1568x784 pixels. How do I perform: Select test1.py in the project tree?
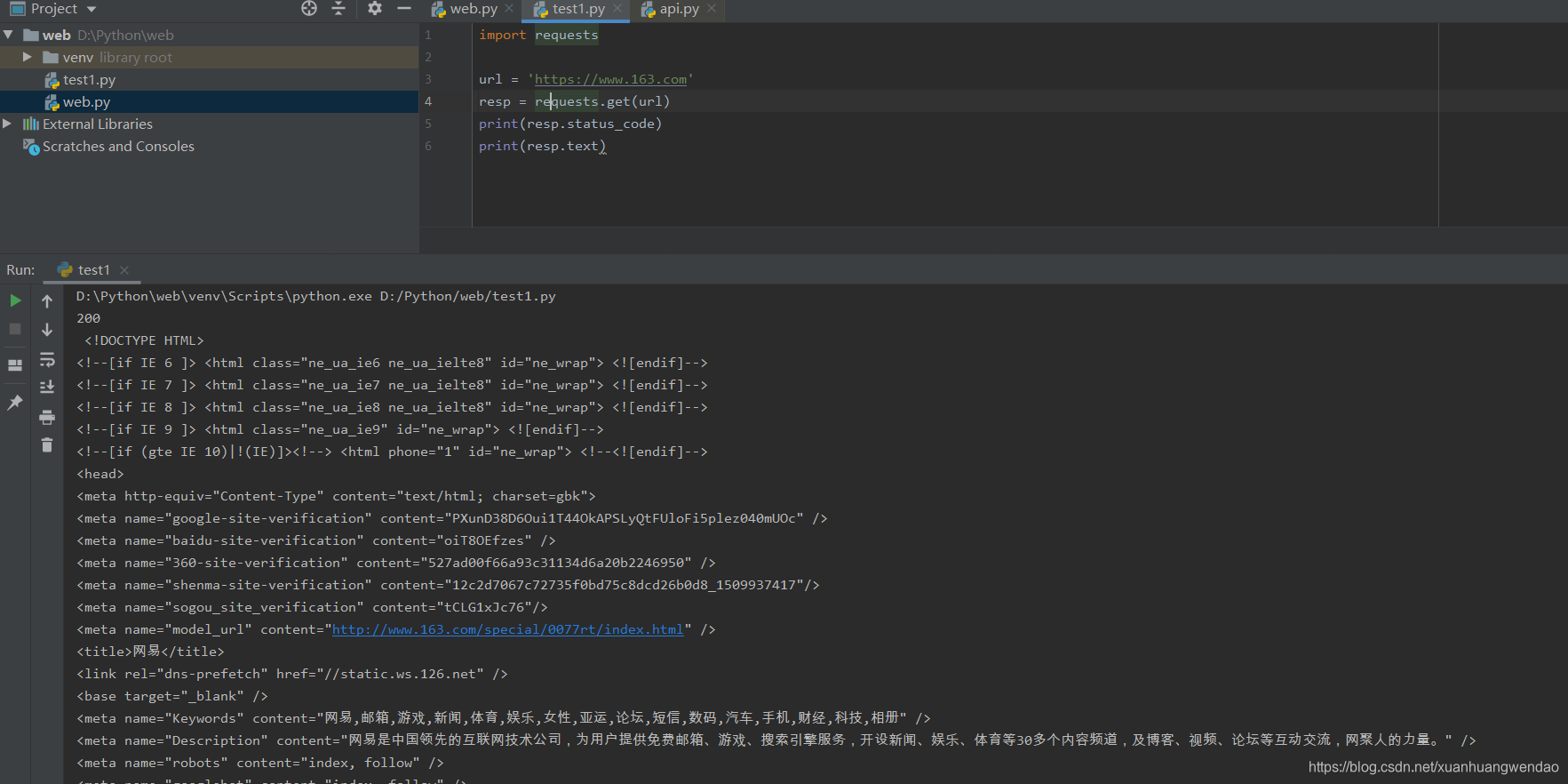pyautogui.click(x=89, y=80)
